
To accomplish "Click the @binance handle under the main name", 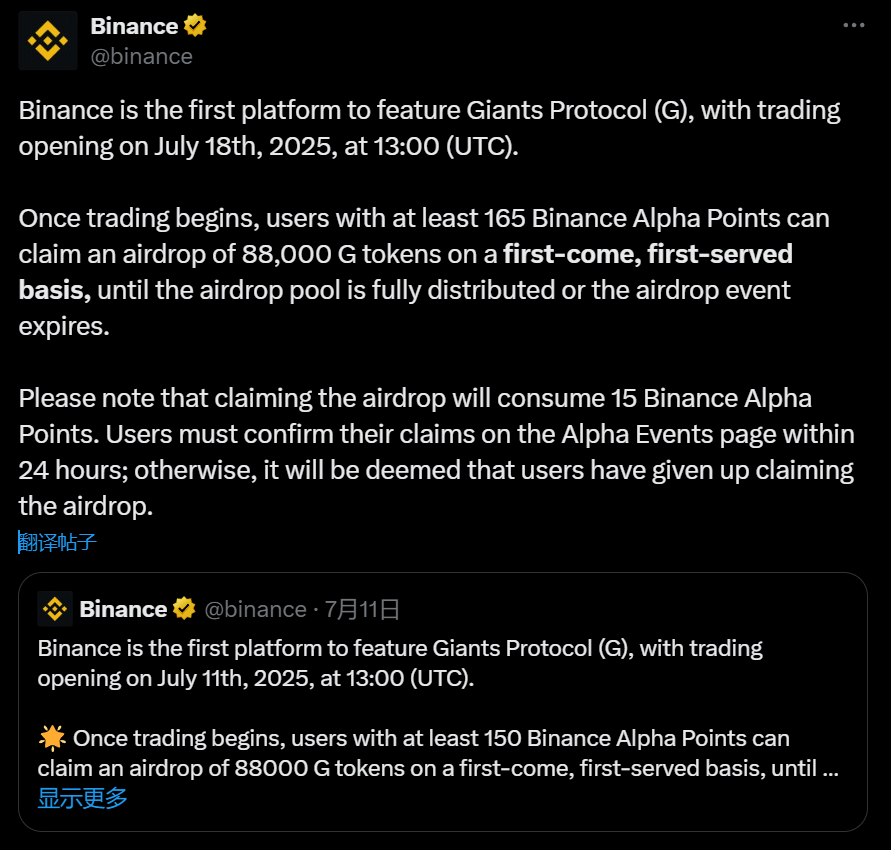I will click(x=141, y=56).
